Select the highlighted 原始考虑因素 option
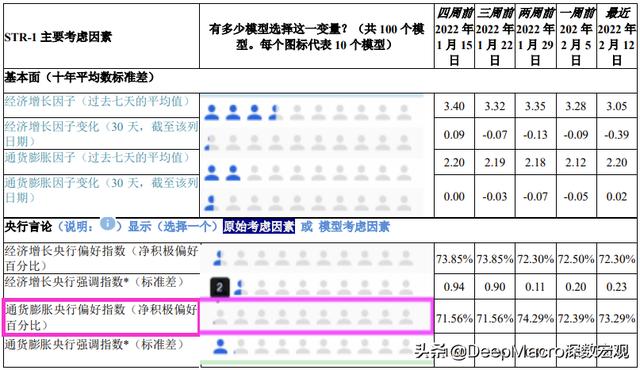 [x=259, y=226]
